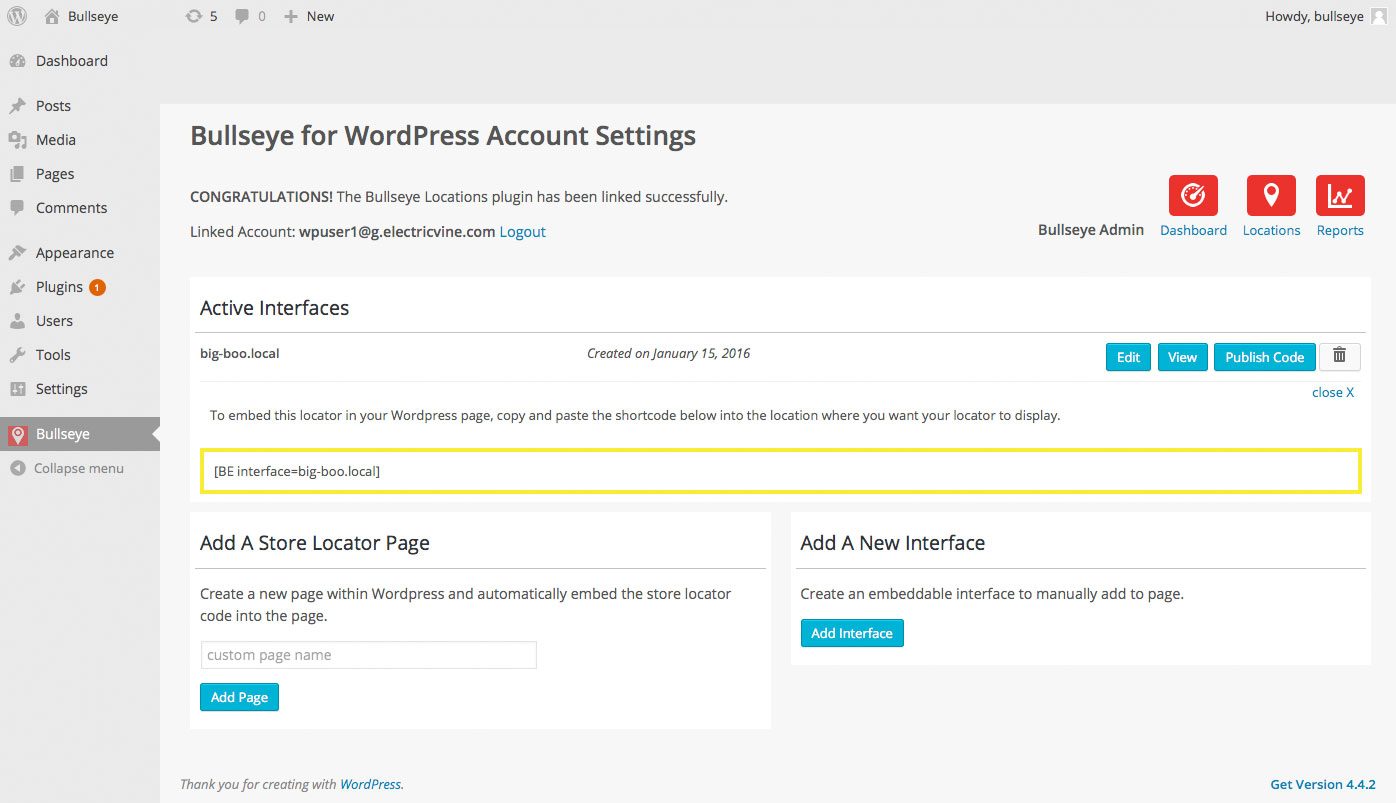This screenshot has width=1396, height=803.
Task: Click the red Locations pin icon
Action: tap(1271, 195)
